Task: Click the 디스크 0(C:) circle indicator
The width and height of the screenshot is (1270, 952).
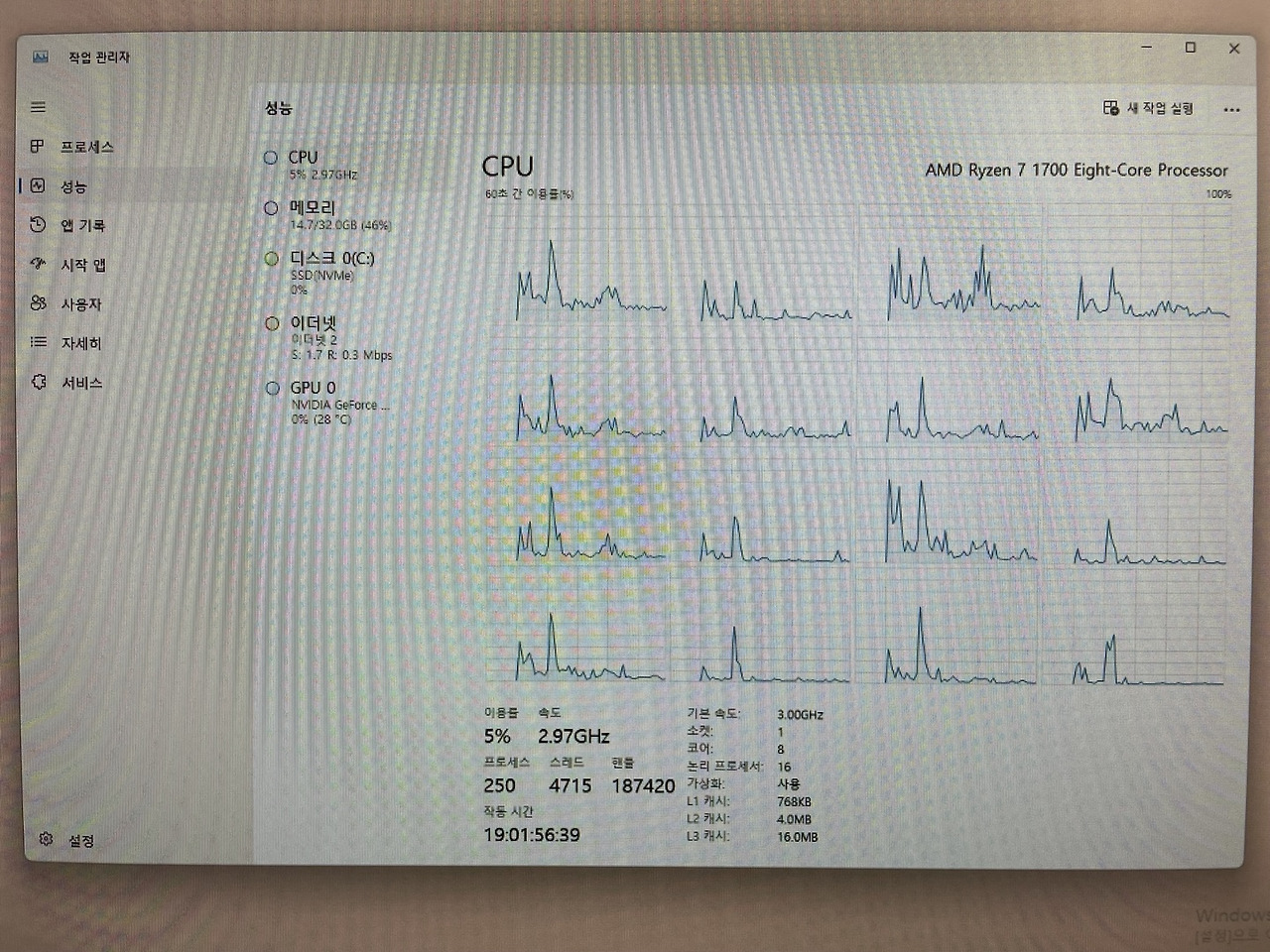Action: point(271,259)
